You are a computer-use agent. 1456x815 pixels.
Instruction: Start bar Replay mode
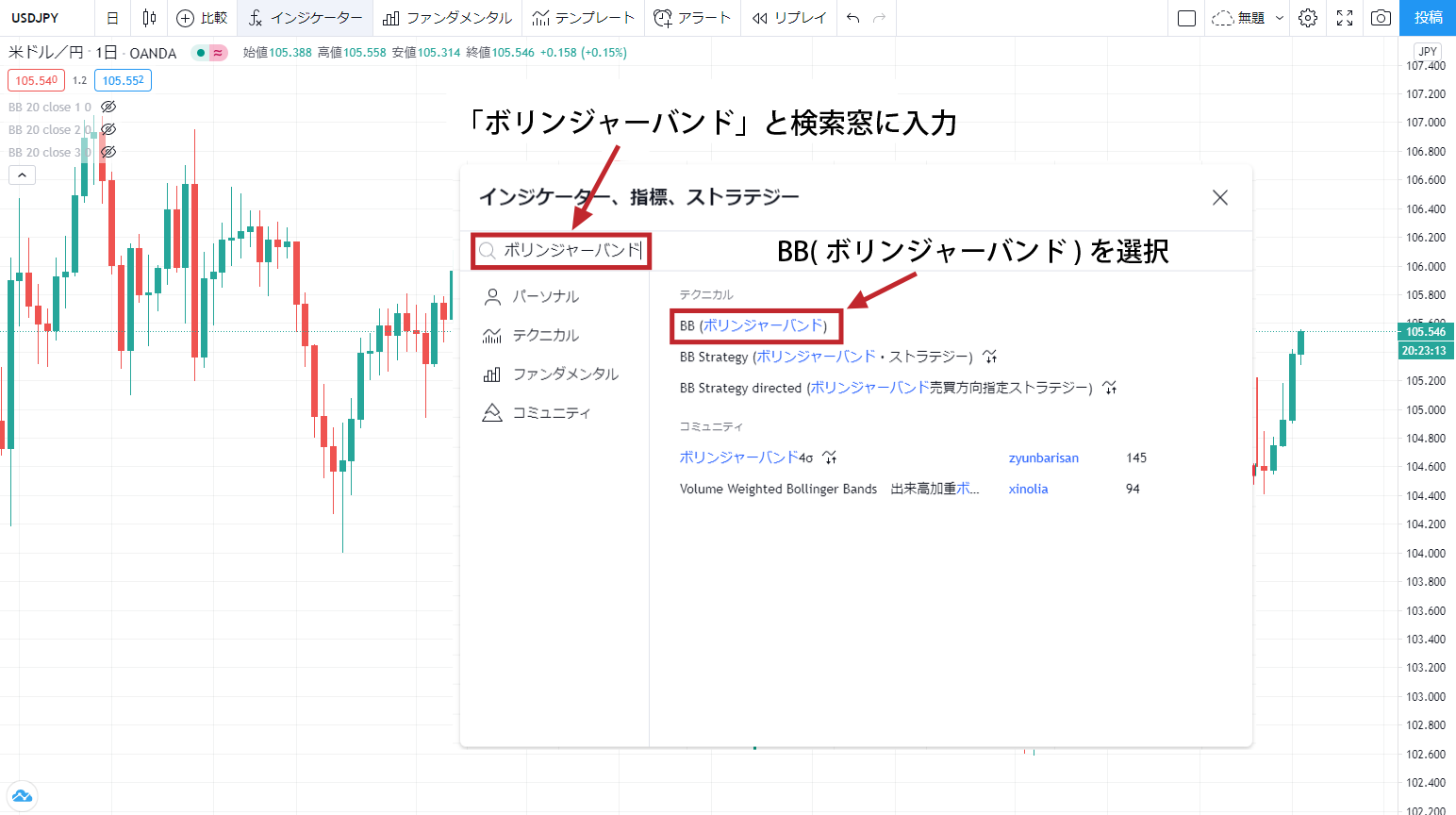tap(789, 18)
